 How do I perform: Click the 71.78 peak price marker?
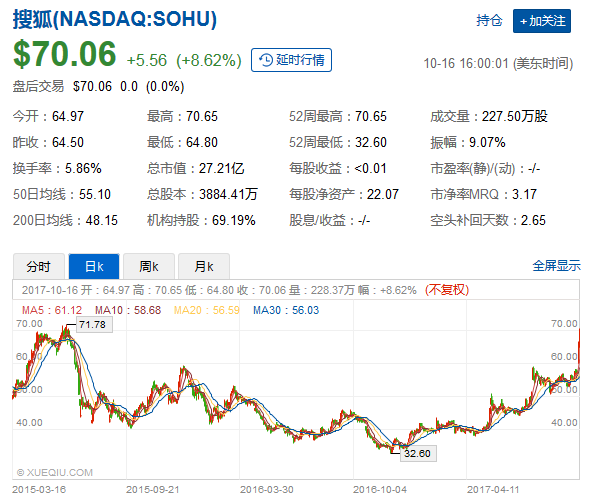pos(94,324)
